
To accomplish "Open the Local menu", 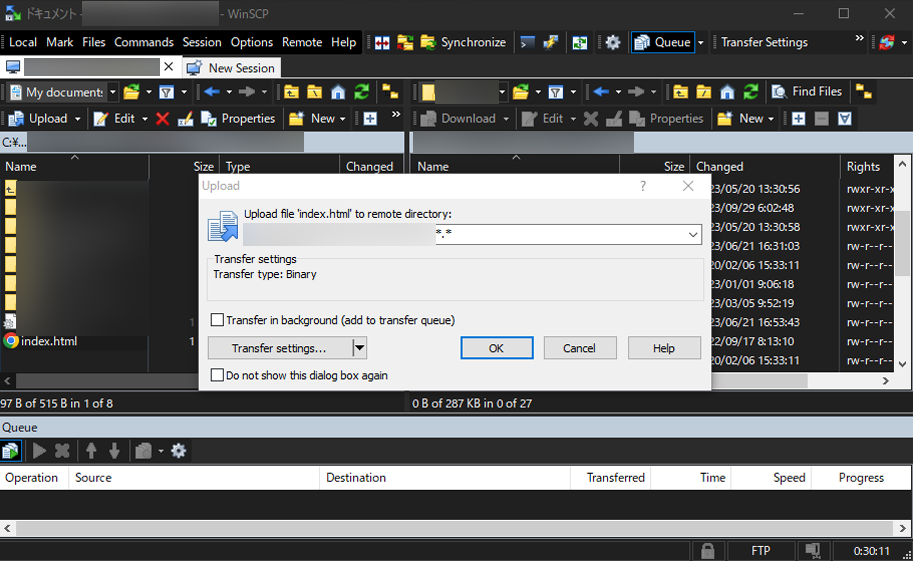I will tap(23, 43).
